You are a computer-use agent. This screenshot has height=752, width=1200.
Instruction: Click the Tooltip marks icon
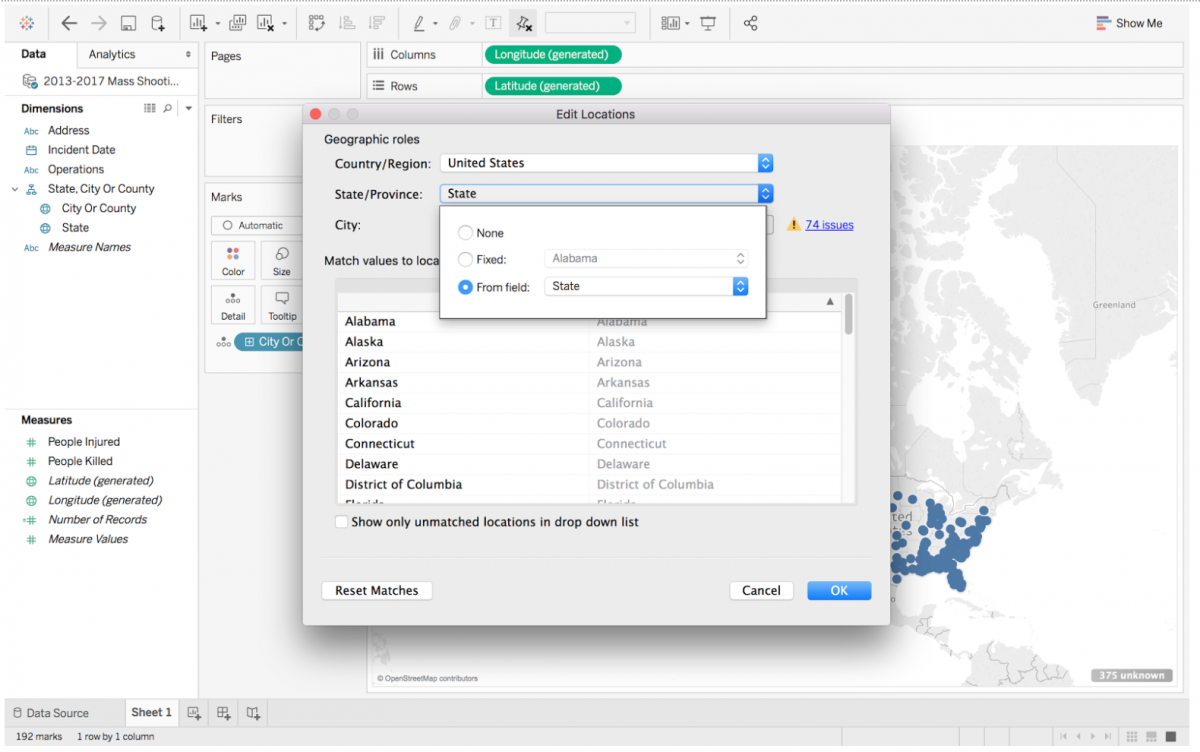click(x=281, y=303)
